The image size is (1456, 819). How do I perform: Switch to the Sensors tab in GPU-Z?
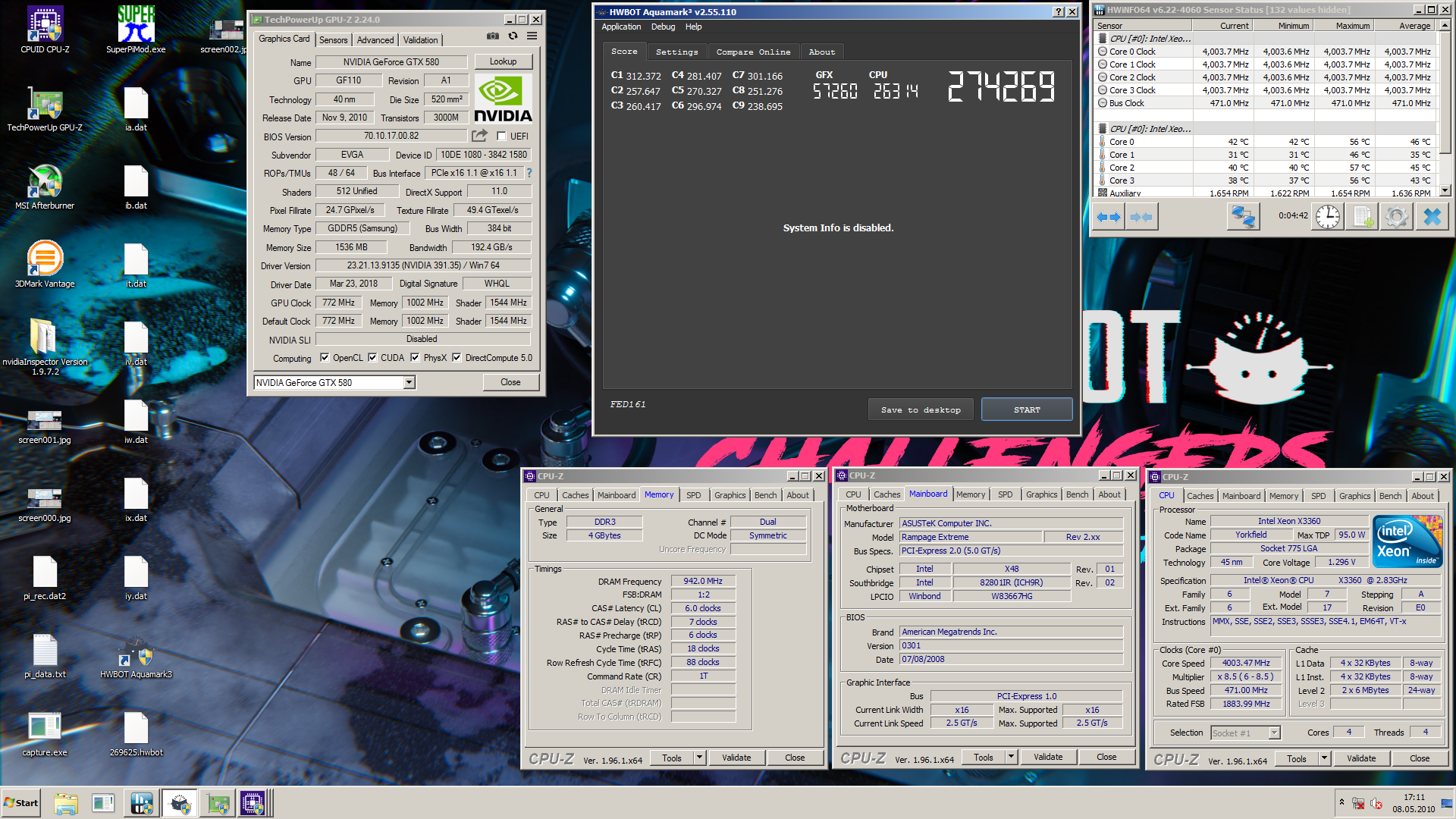pos(333,40)
